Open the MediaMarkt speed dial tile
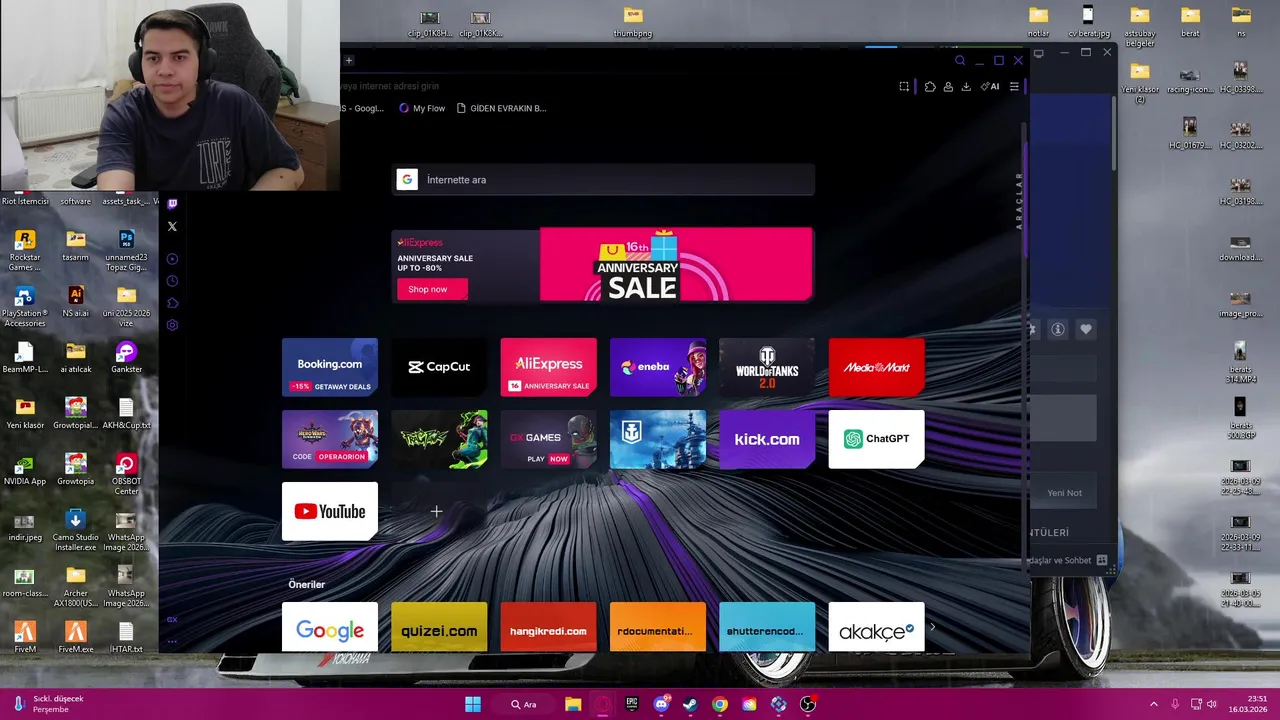Image resolution: width=1280 pixels, height=720 pixels. pyautogui.click(x=877, y=367)
